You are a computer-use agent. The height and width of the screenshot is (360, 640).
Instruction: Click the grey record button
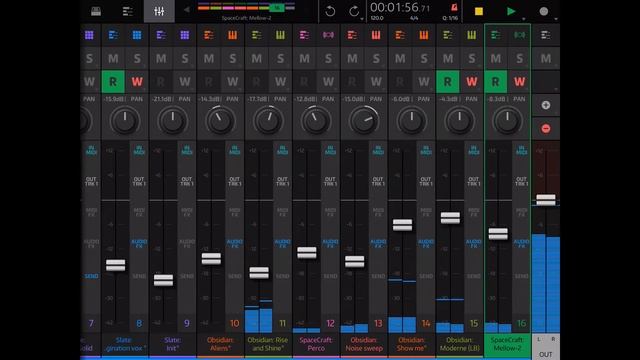click(543, 11)
